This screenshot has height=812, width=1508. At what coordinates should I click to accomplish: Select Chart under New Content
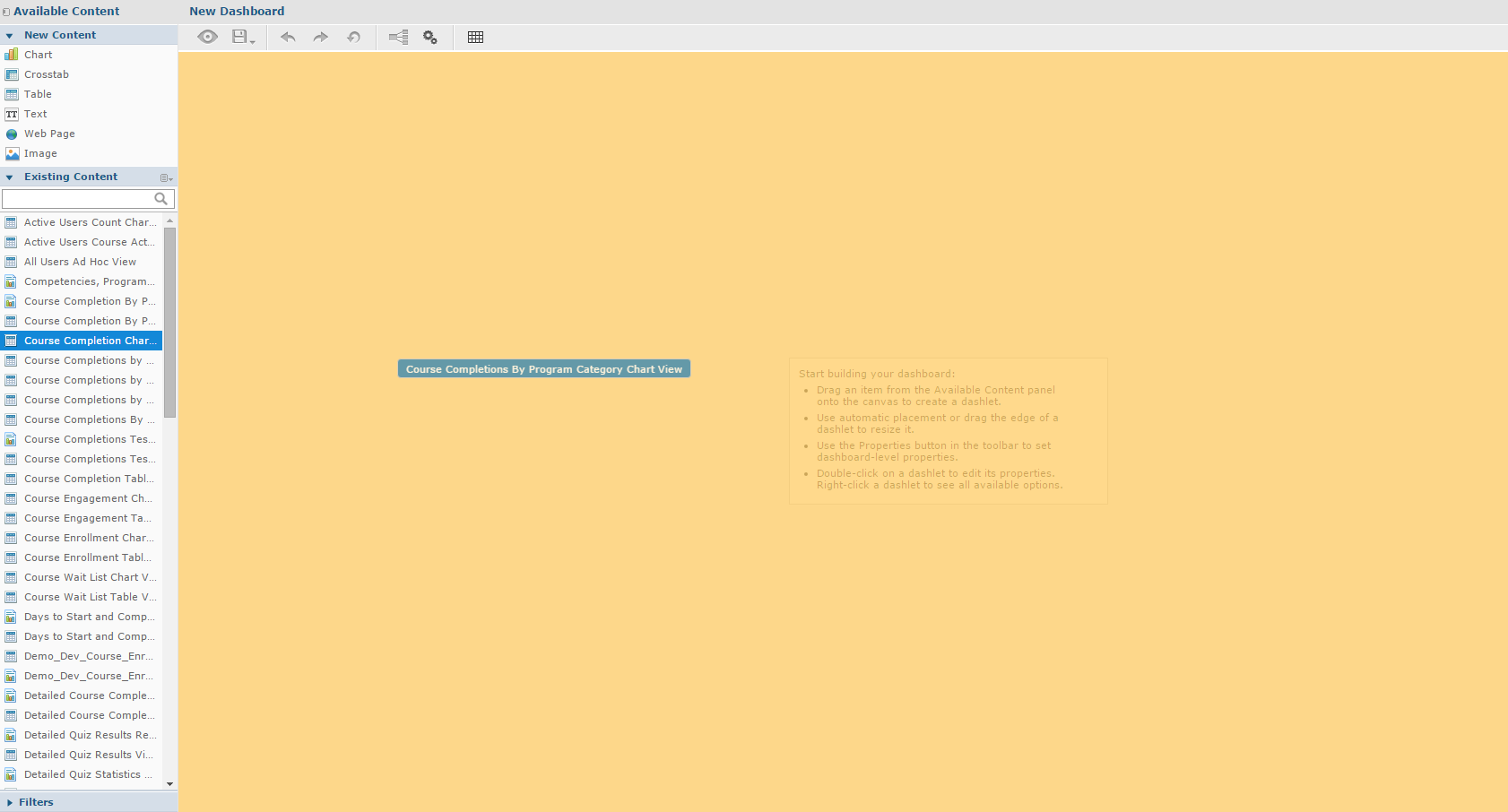click(39, 55)
